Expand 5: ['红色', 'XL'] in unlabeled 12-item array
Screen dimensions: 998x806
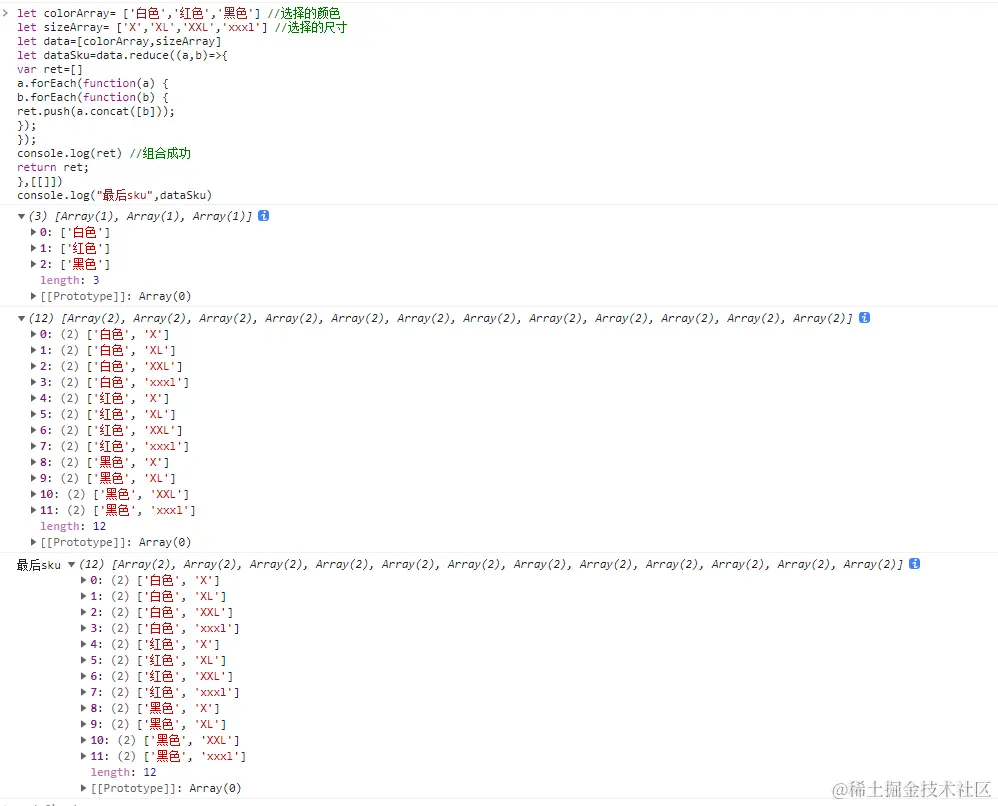pos(33,414)
